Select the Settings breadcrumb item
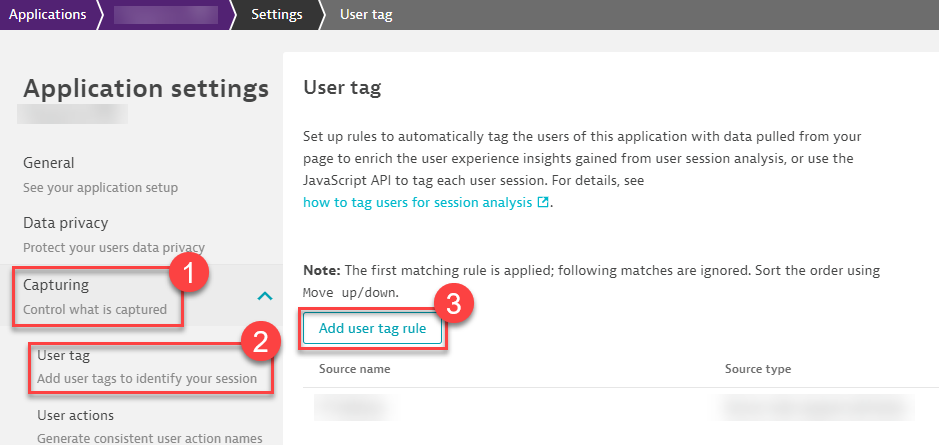The image size is (939, 445). 277,15
